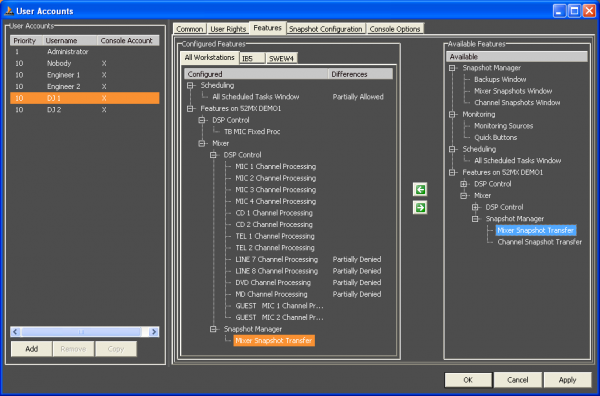Viewport: 600px width, 396px height.
Task: Select Channel Snapshots Window in Available tree
Action: 517,103
